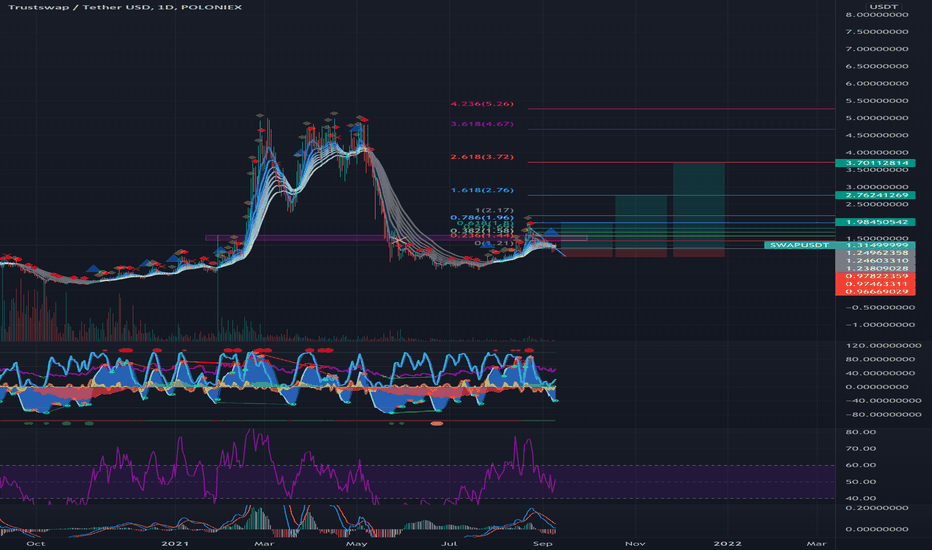The width and height of the screenshot is (932, 550).
Task: Select the 0.786(1.96) Fibonacci label
Action: click(482, 218)
